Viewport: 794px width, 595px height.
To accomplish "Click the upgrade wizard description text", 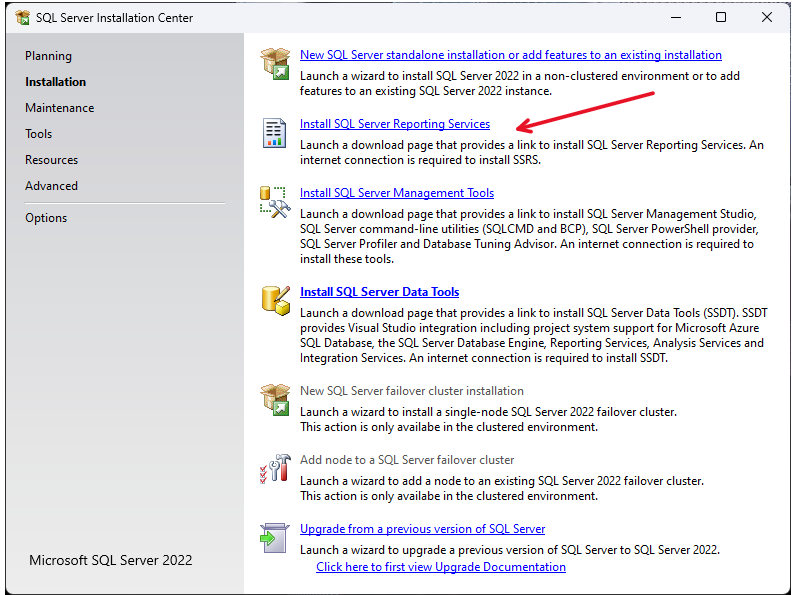I will (510, 549).
